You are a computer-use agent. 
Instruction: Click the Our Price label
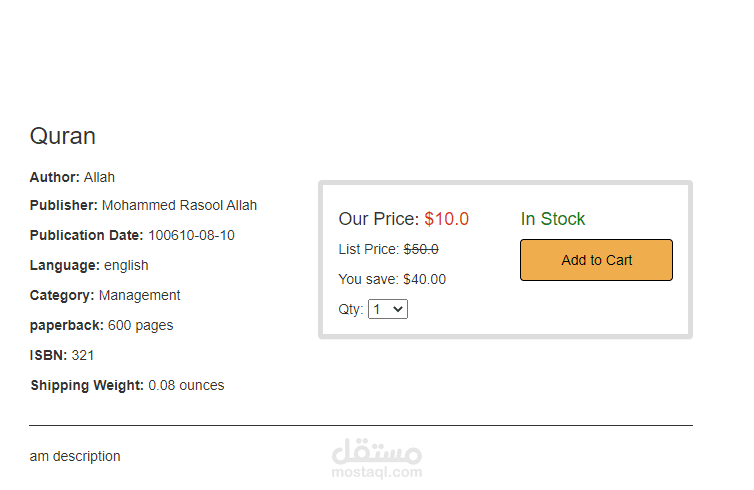[379, 219]
